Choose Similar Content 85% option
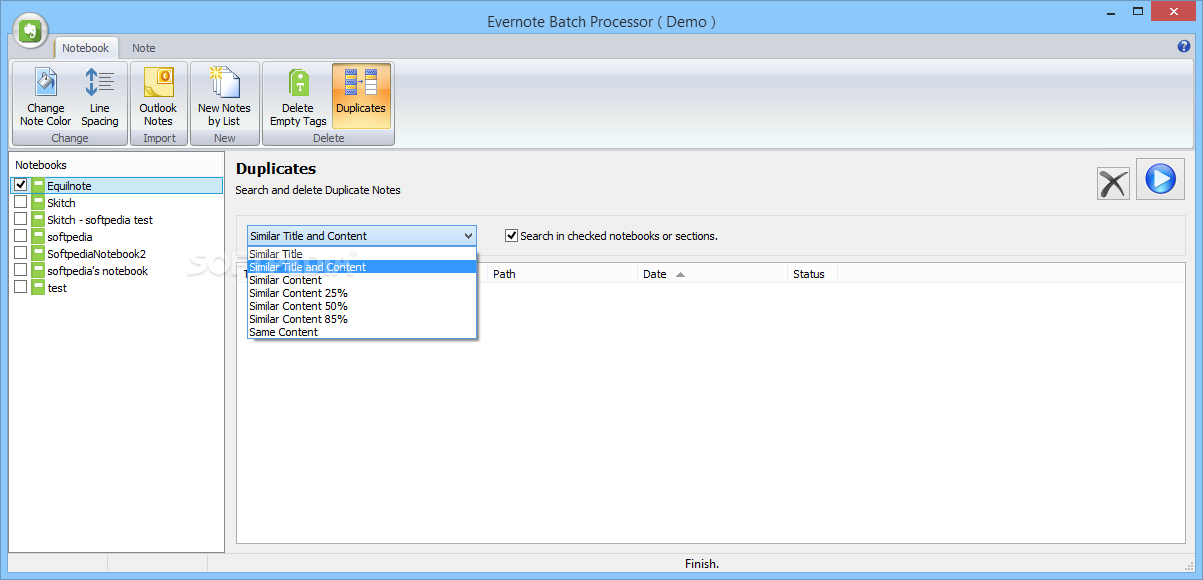The height and width of the screenshot is (580, 1203). click(x=362, y=319)
